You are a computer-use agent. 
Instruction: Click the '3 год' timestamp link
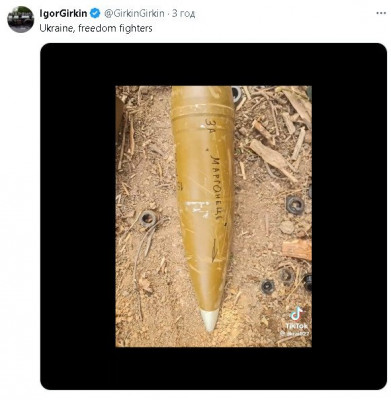pyautogui.click(x=184, y=14)
